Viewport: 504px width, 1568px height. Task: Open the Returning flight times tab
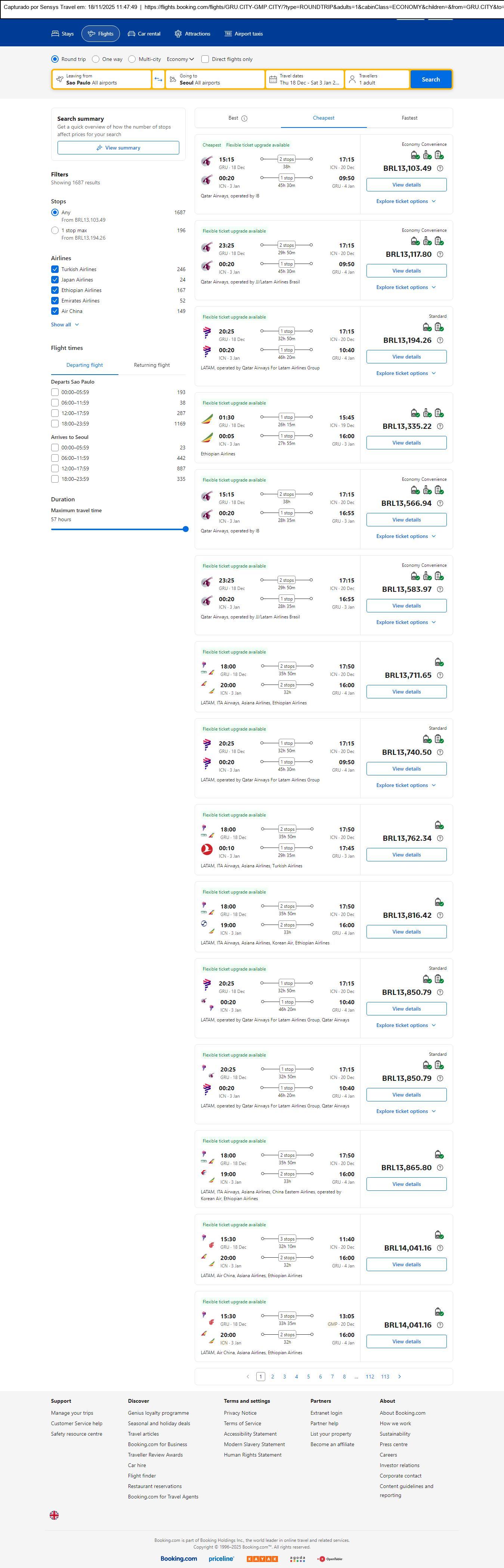[x=151, y=365]
